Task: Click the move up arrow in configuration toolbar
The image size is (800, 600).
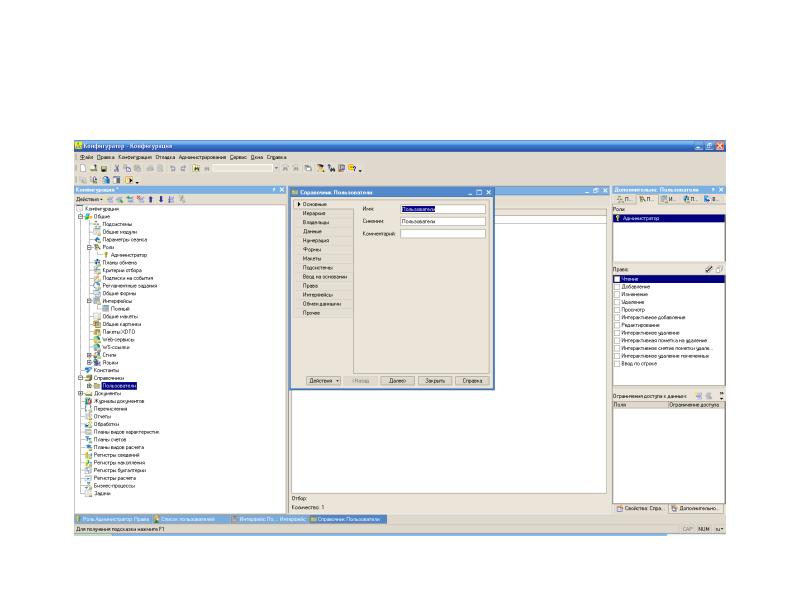Action: tap(151, 199)
